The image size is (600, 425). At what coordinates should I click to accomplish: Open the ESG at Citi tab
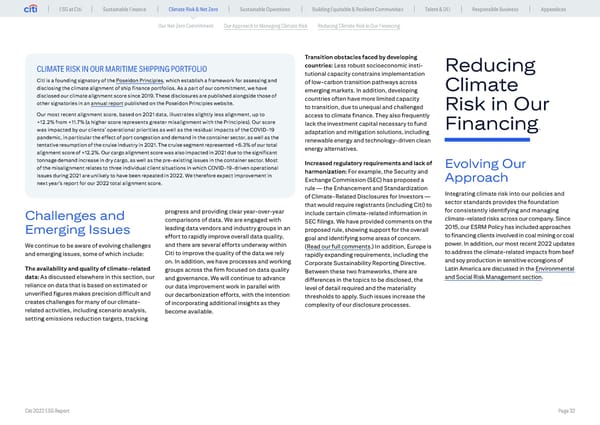pyautogui.click(x=71, y=9)
